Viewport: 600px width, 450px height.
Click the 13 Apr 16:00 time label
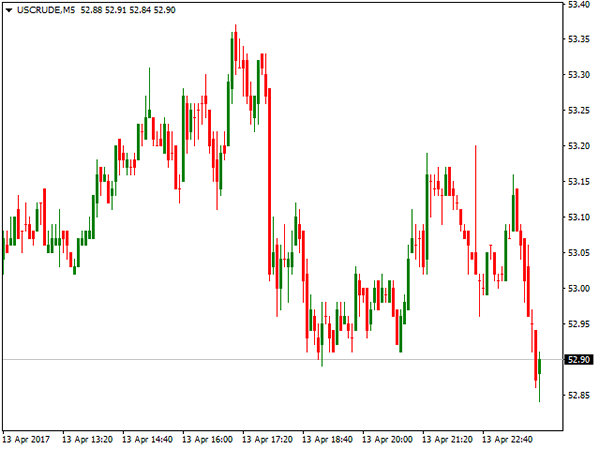pos(207,439)
